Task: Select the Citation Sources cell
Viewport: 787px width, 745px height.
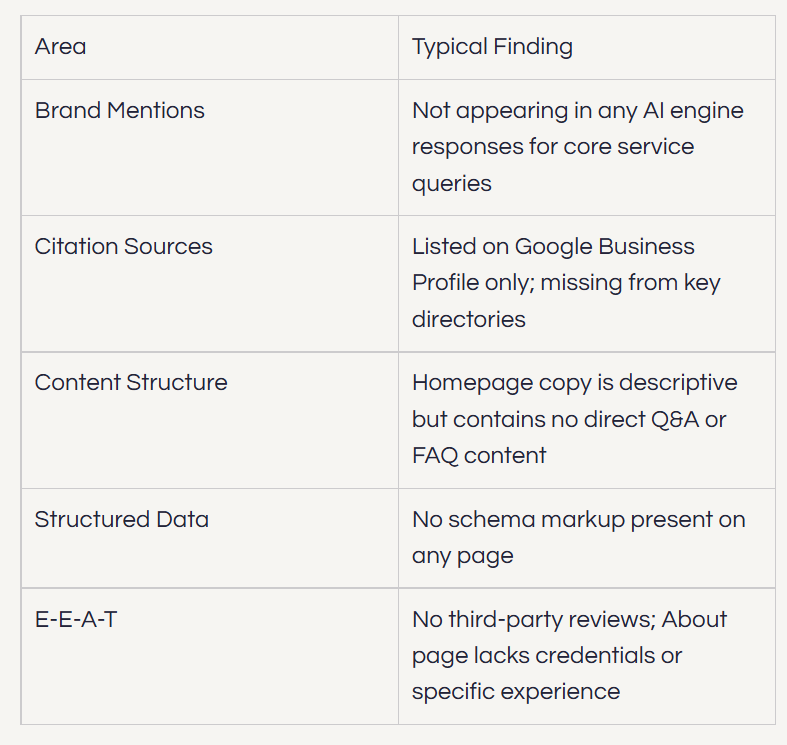Action: pyautogui.click(x=210, y=284)
